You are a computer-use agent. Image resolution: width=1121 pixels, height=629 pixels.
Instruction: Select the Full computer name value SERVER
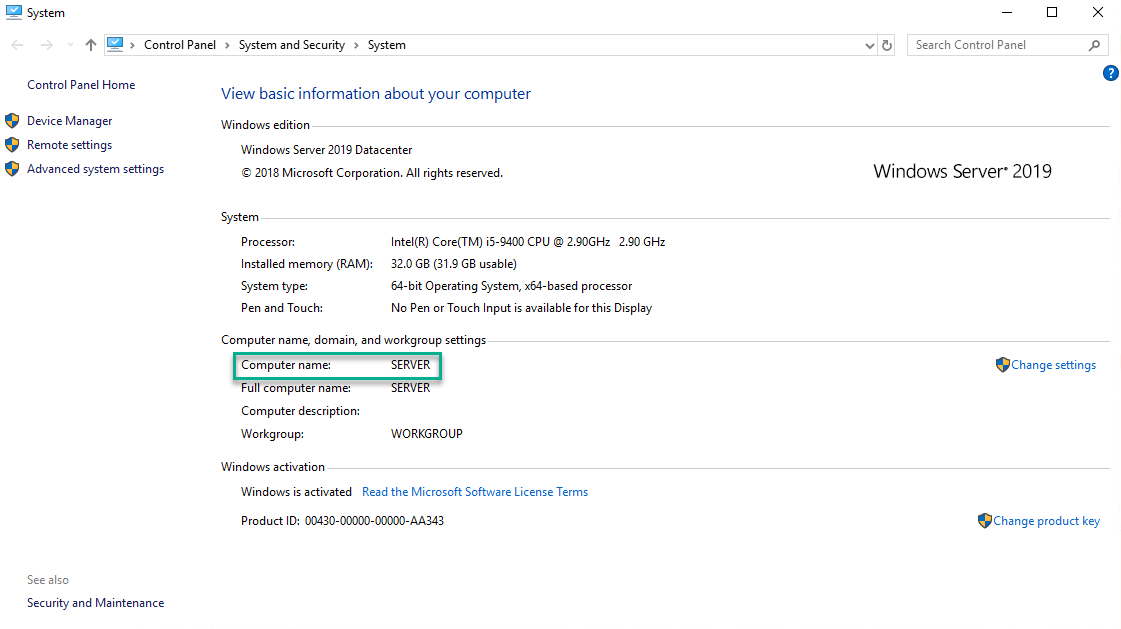click(x=410, y=388)
